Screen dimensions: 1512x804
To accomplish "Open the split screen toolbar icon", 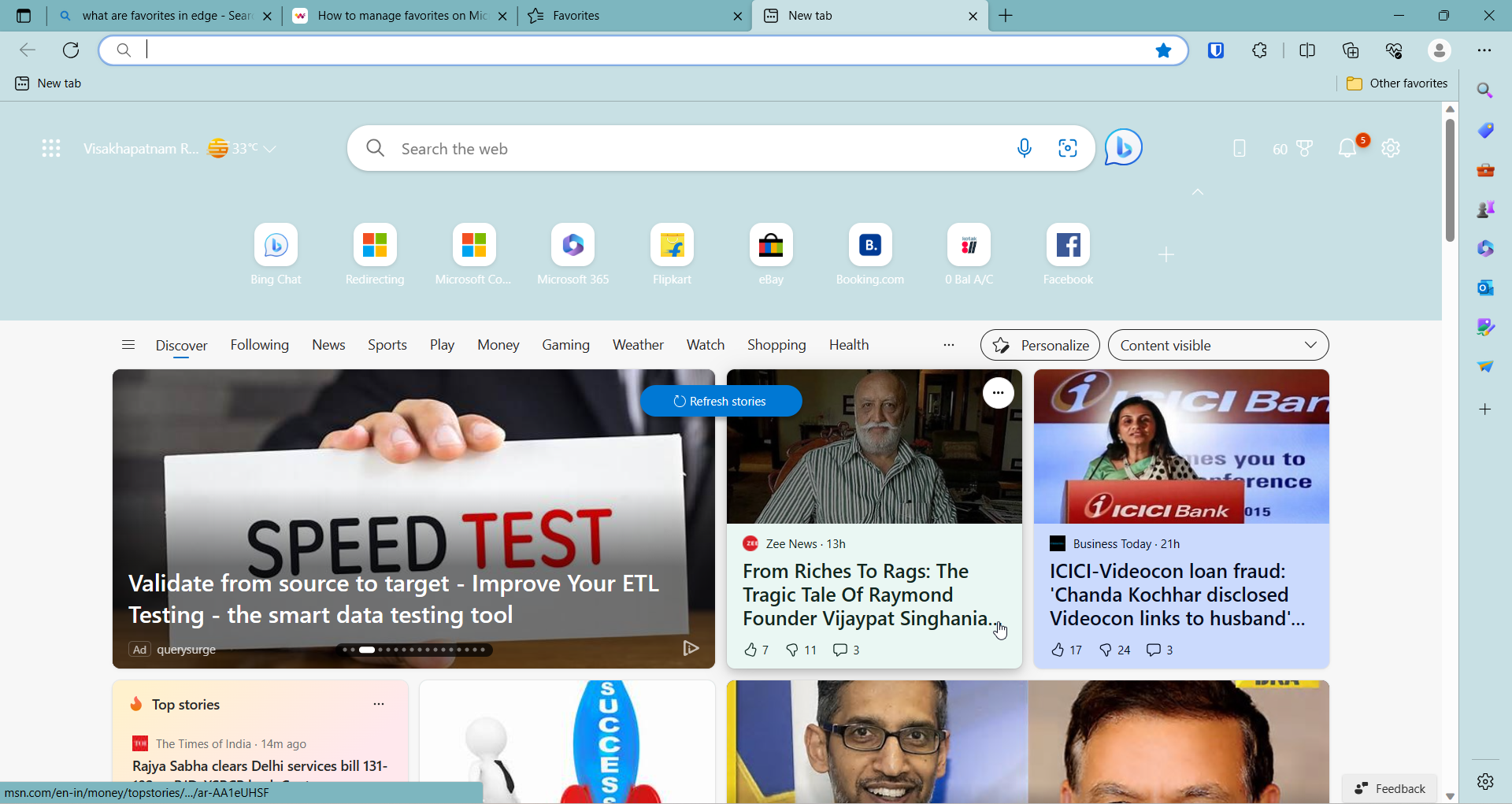I will (x=1307, y=50).
